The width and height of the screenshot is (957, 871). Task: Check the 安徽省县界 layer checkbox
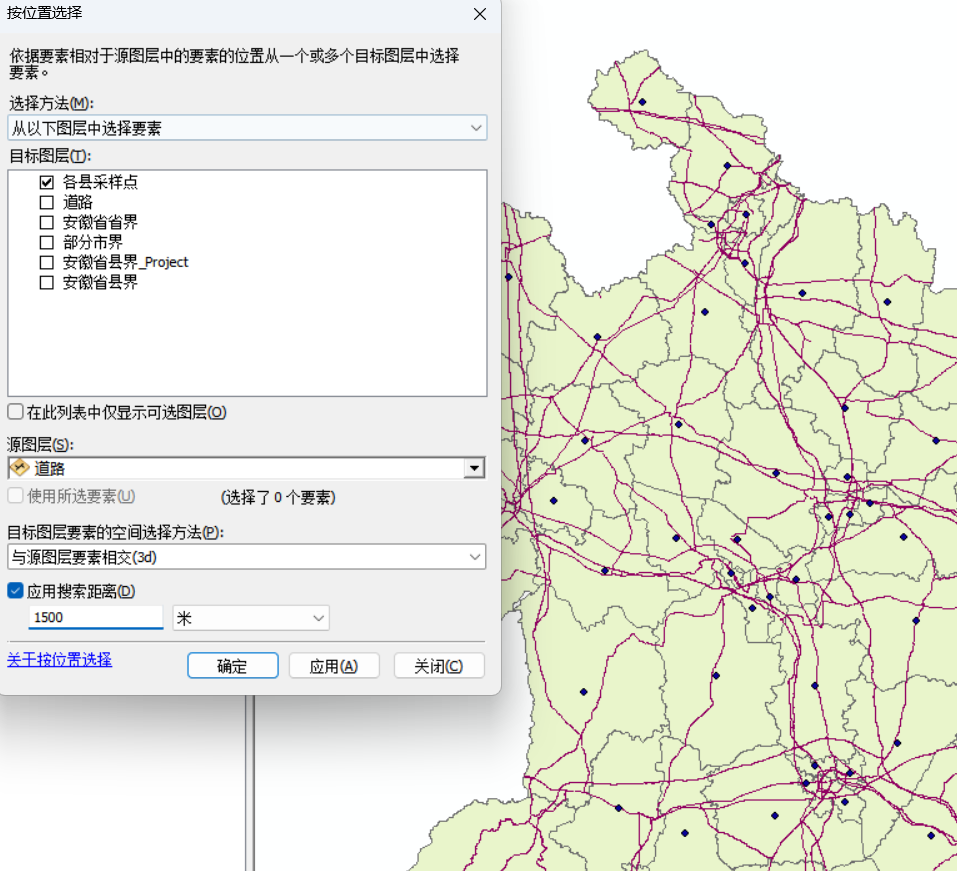click(46, 283)
